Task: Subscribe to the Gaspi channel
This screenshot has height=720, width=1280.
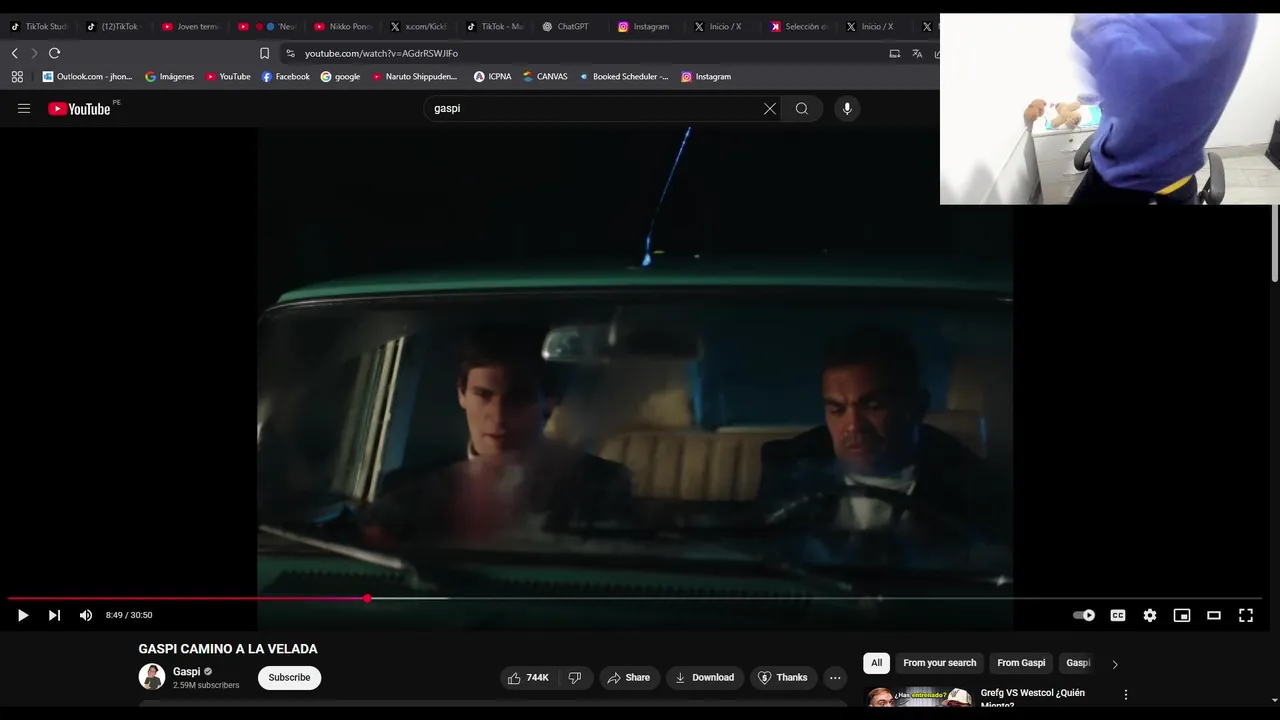Action: pos(289,677)
